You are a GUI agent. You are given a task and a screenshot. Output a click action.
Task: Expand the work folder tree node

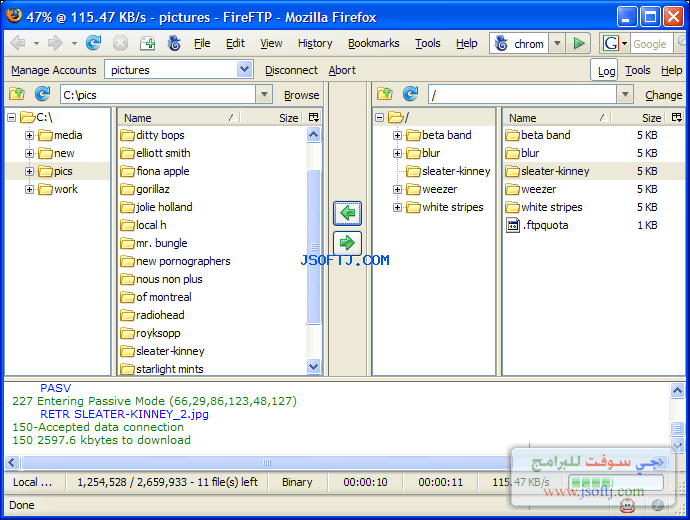(29, 190)
